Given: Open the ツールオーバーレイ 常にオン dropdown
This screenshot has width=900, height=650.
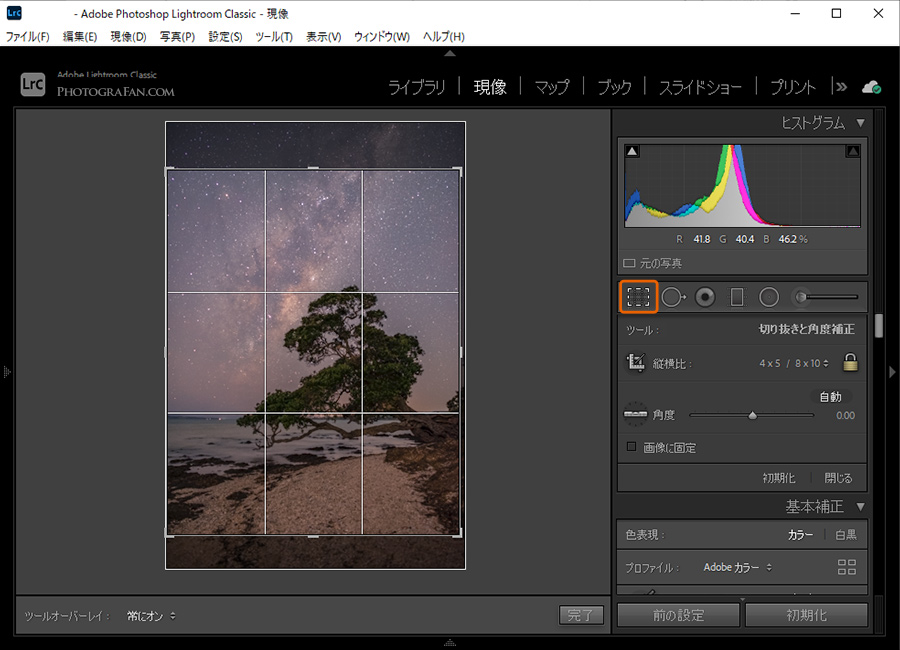Looking at the screenshot, I should point(151,616).
